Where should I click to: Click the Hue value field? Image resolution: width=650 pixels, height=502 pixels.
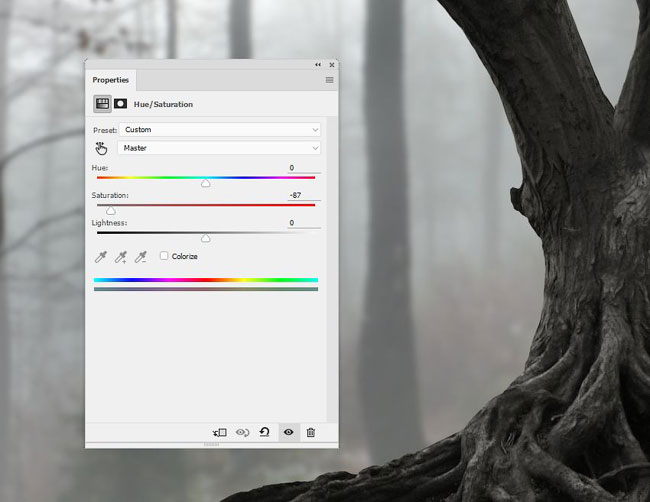tap(304, 168)
